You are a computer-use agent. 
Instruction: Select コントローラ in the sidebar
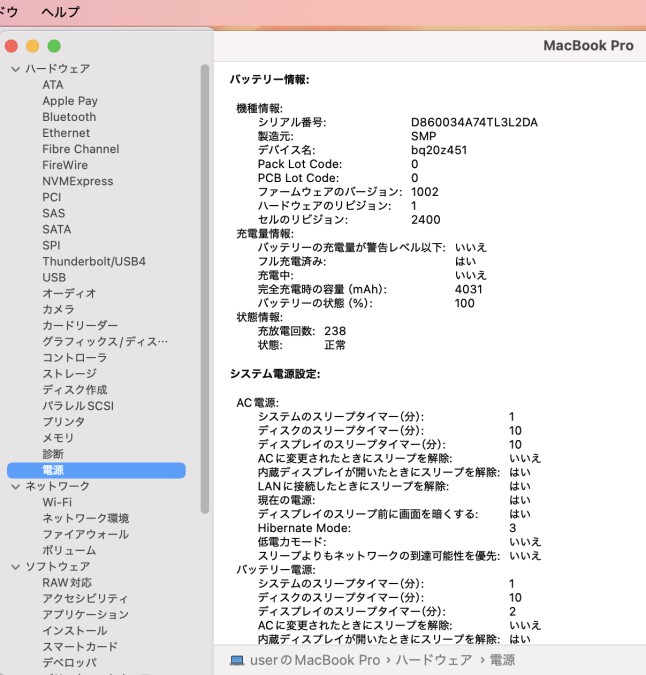[x=74, y=358]
